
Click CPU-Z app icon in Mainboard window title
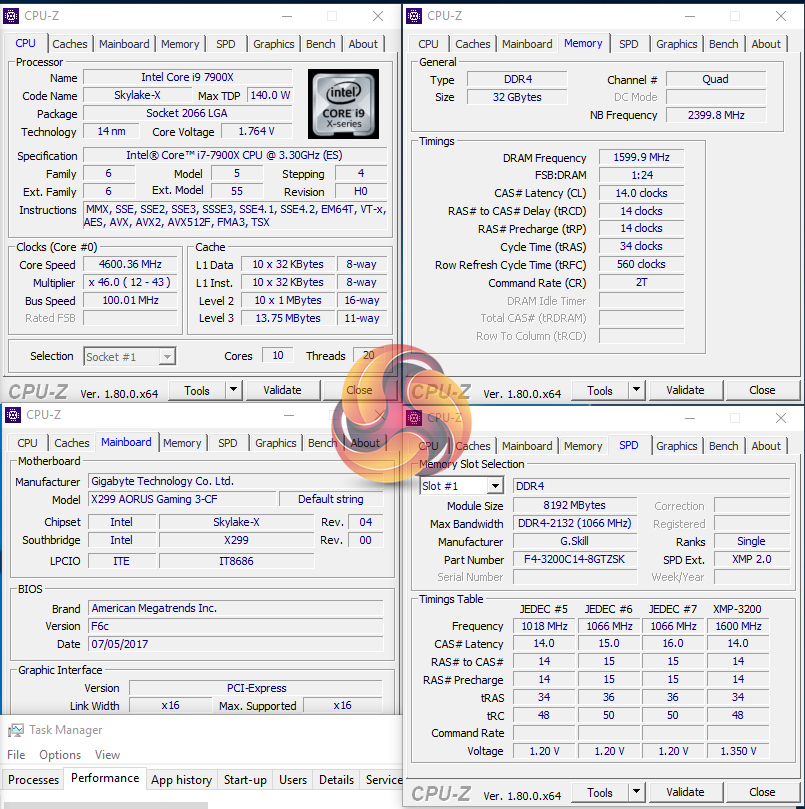12,415
